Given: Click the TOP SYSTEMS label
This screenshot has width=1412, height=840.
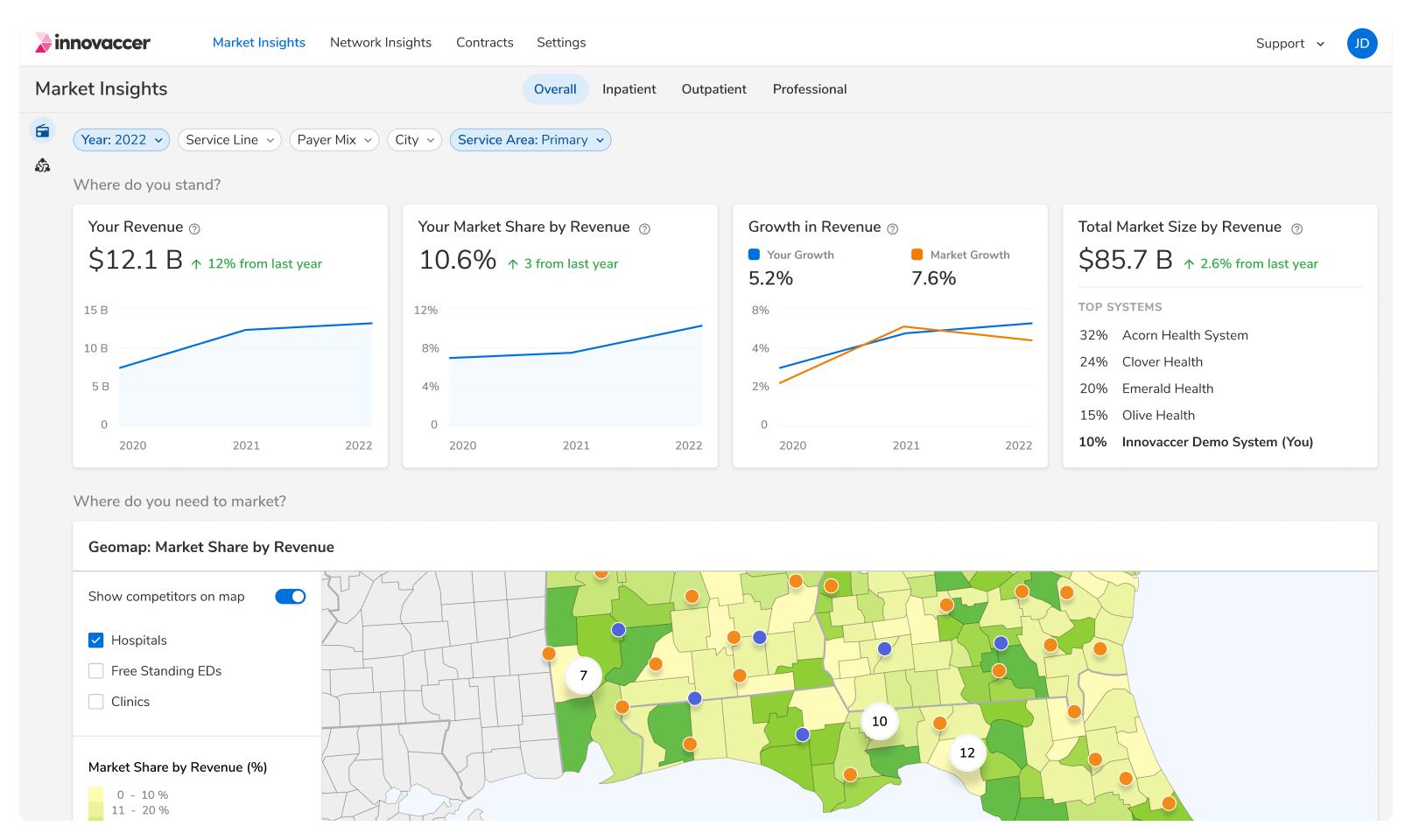Looking at the screenshot, I should [x=1120, y=307].
